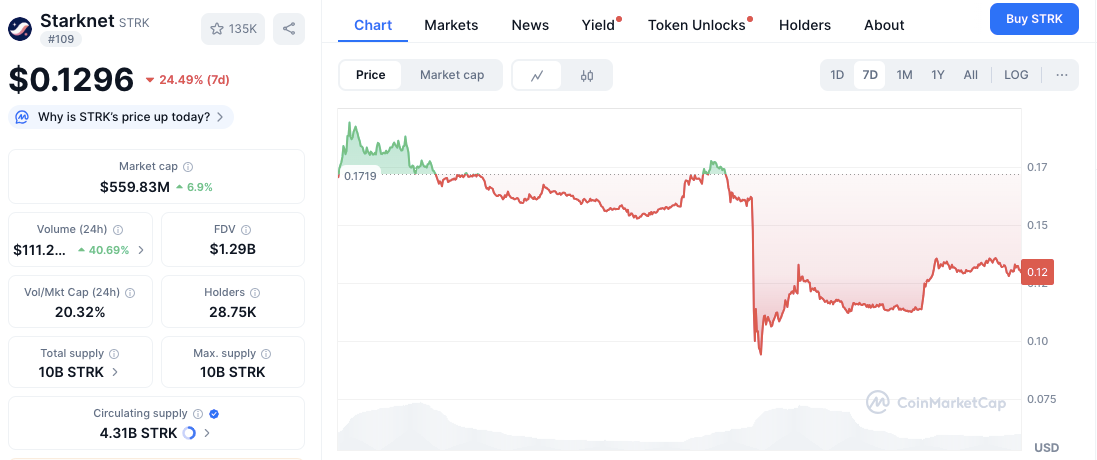Switch to the candlestick chart icon
Screen dimensions: 1097x460
coord(587,75)
